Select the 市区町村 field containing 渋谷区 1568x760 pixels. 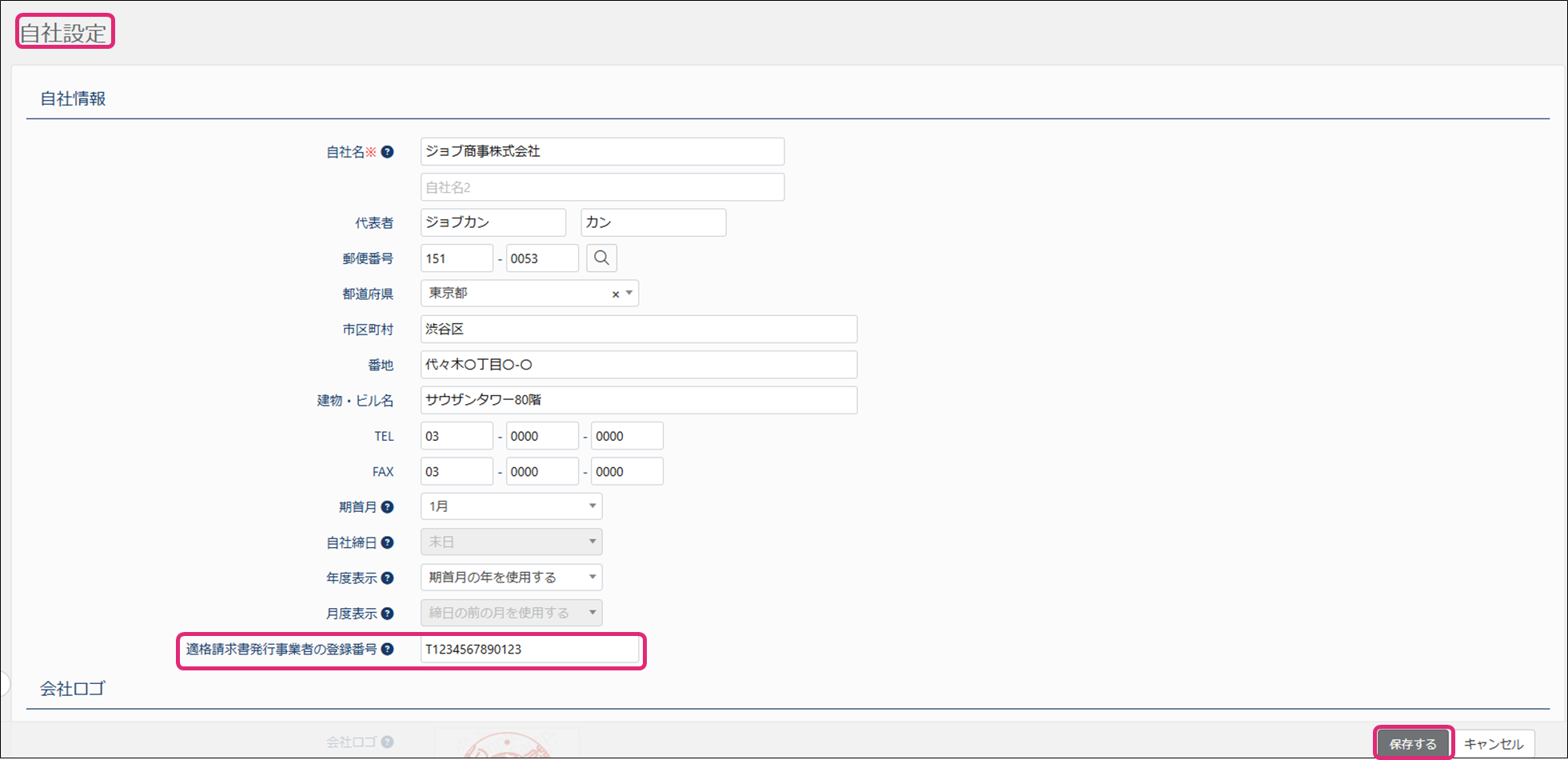coord(638,329)
